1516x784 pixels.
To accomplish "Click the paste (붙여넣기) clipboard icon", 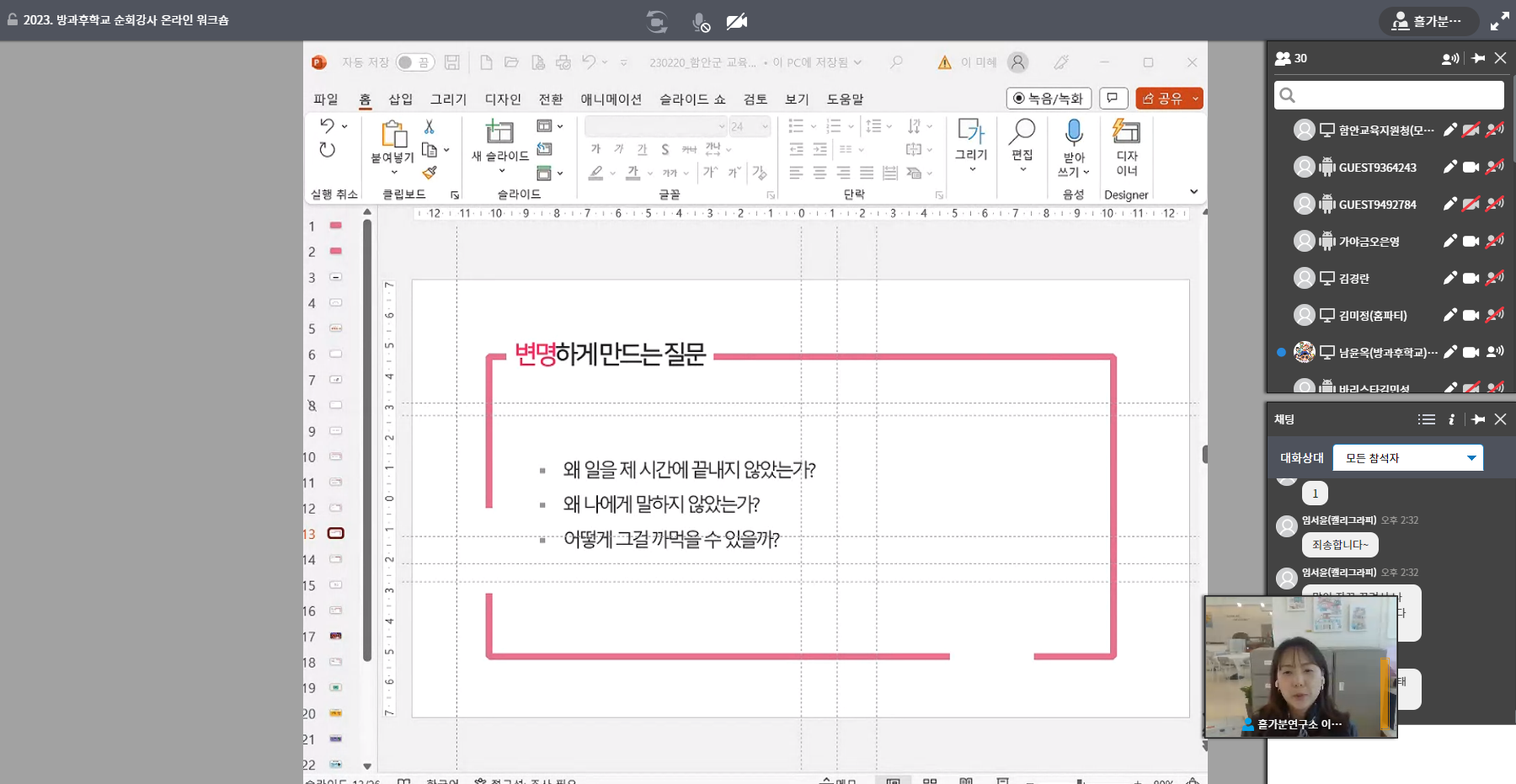I will (x=392, y=134).
